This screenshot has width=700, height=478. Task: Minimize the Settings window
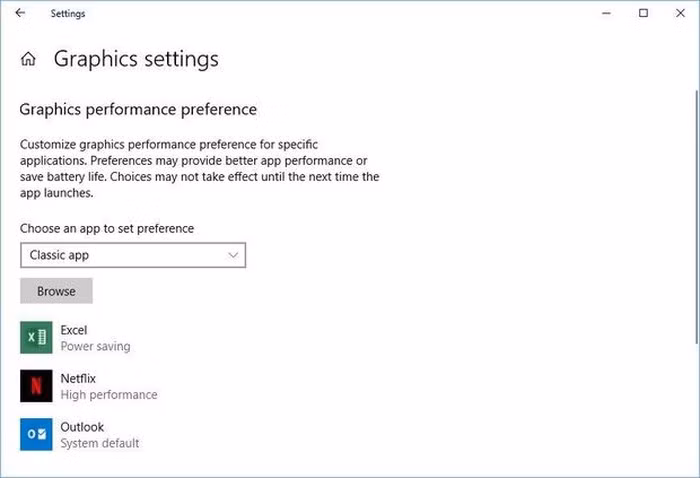pos(606,13)
